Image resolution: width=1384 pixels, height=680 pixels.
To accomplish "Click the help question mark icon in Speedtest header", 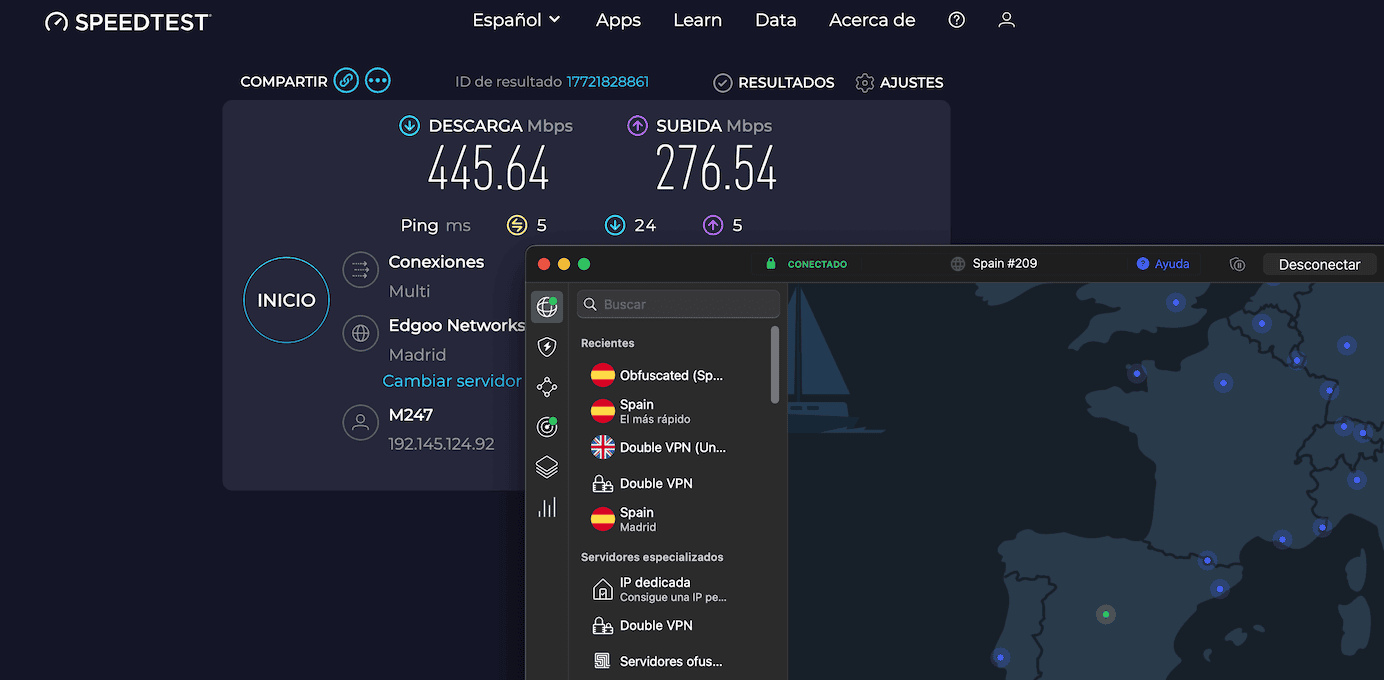I will (956, 20).
